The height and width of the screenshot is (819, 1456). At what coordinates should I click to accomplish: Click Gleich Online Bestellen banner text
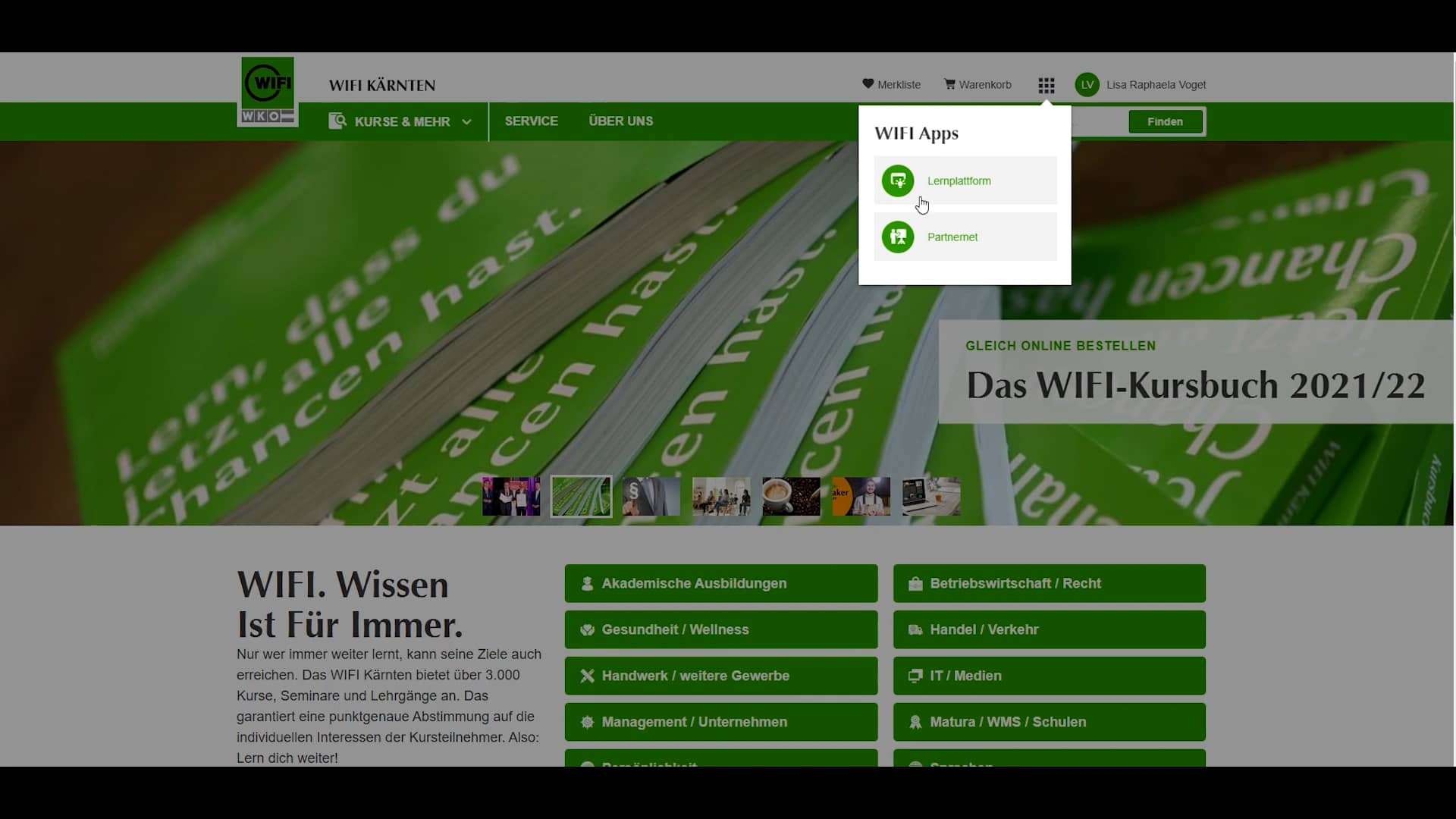pos(1060,346)
